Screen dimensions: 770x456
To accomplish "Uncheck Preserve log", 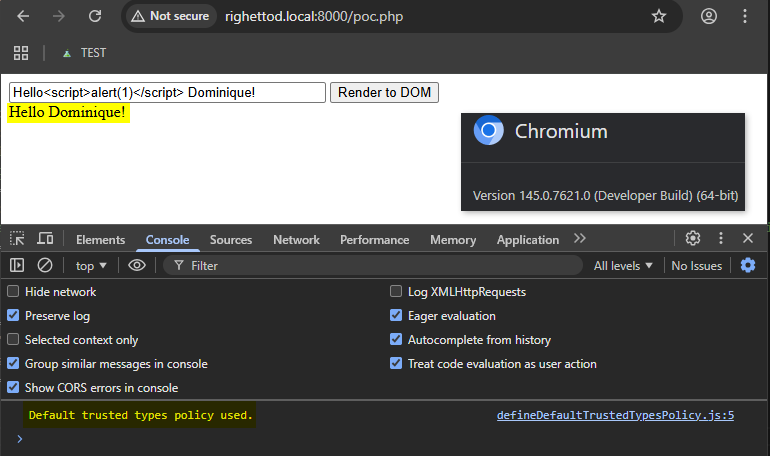I will coord(13,316).
